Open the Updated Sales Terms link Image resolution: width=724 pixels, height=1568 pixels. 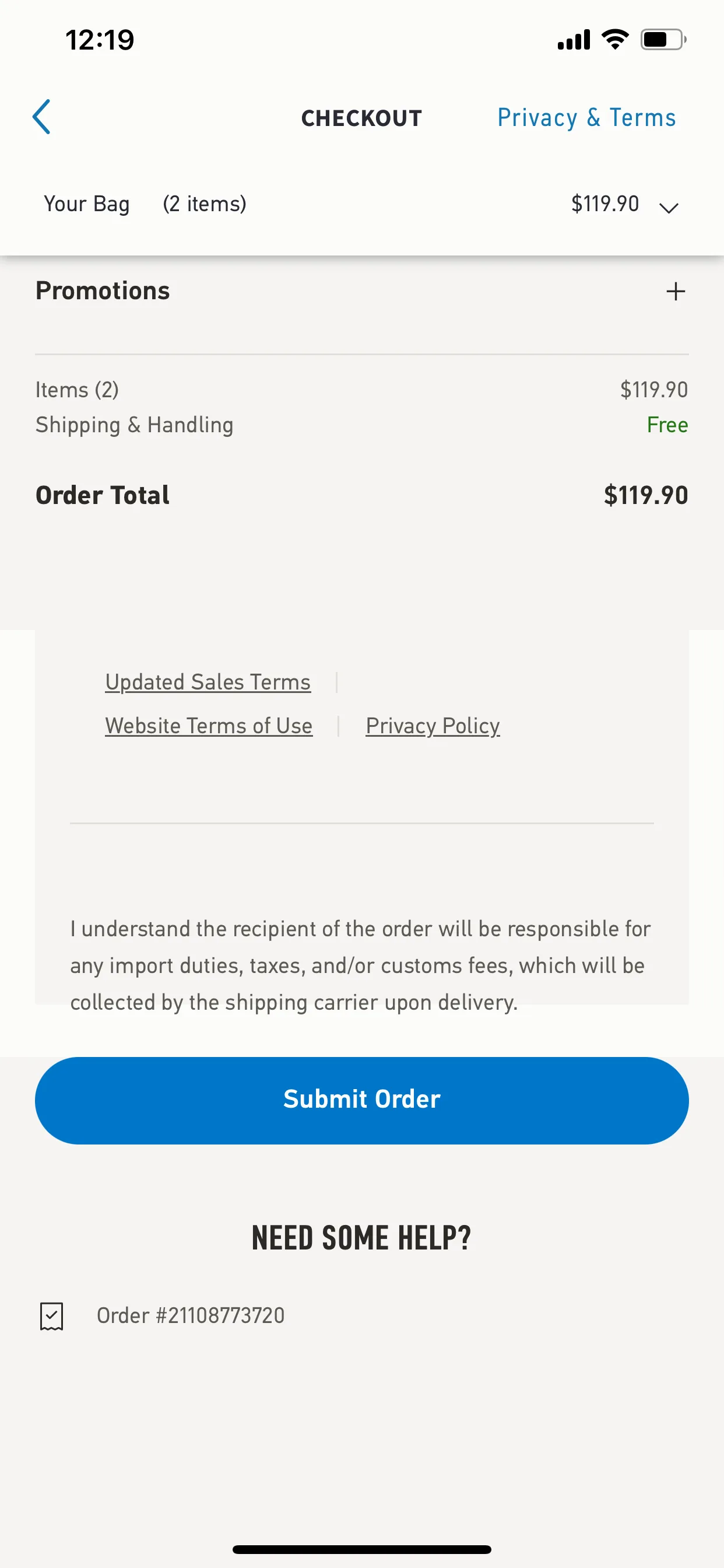(x=208, y=682)
